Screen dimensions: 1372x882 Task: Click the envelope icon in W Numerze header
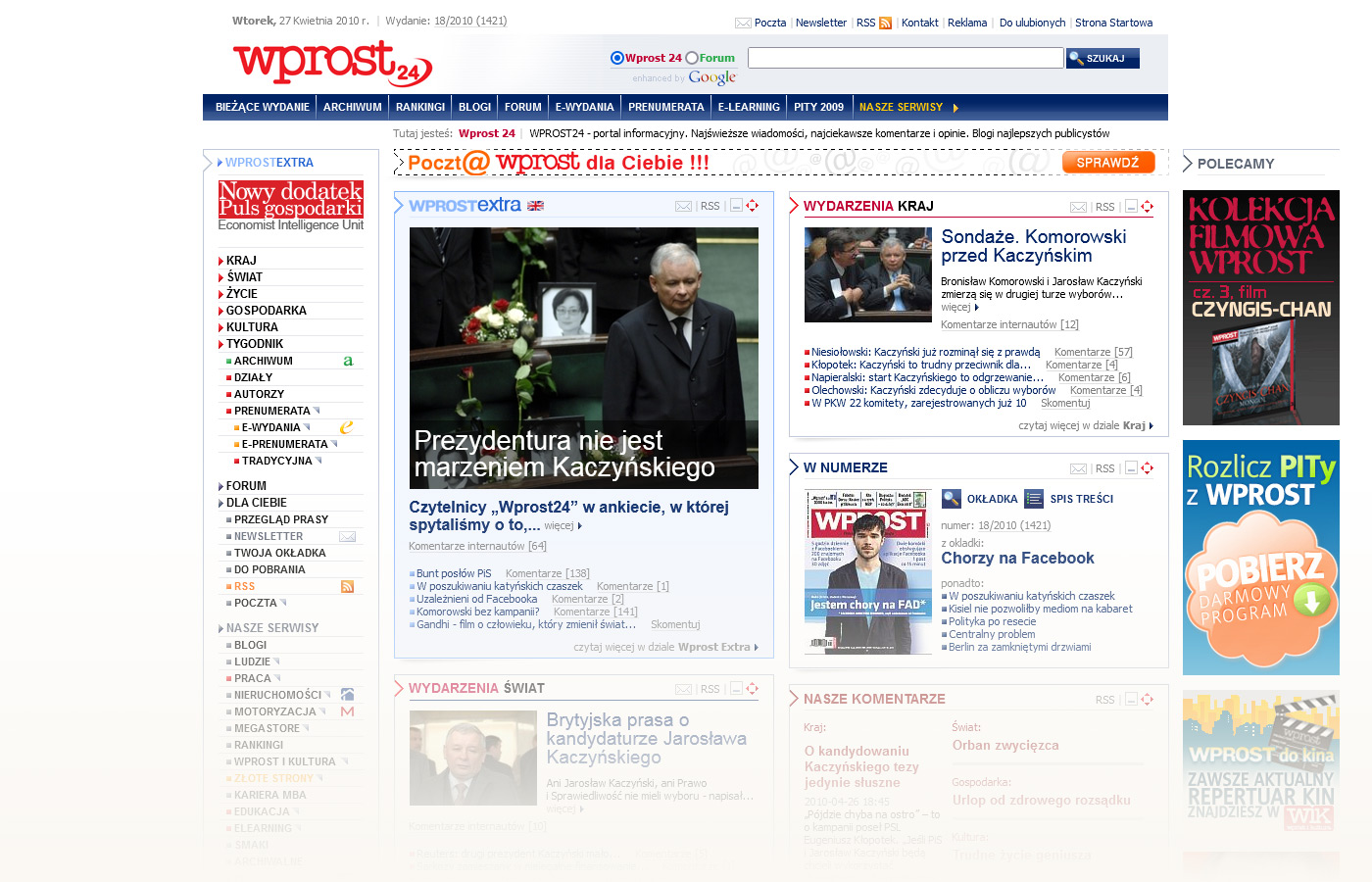point(1078,468)
